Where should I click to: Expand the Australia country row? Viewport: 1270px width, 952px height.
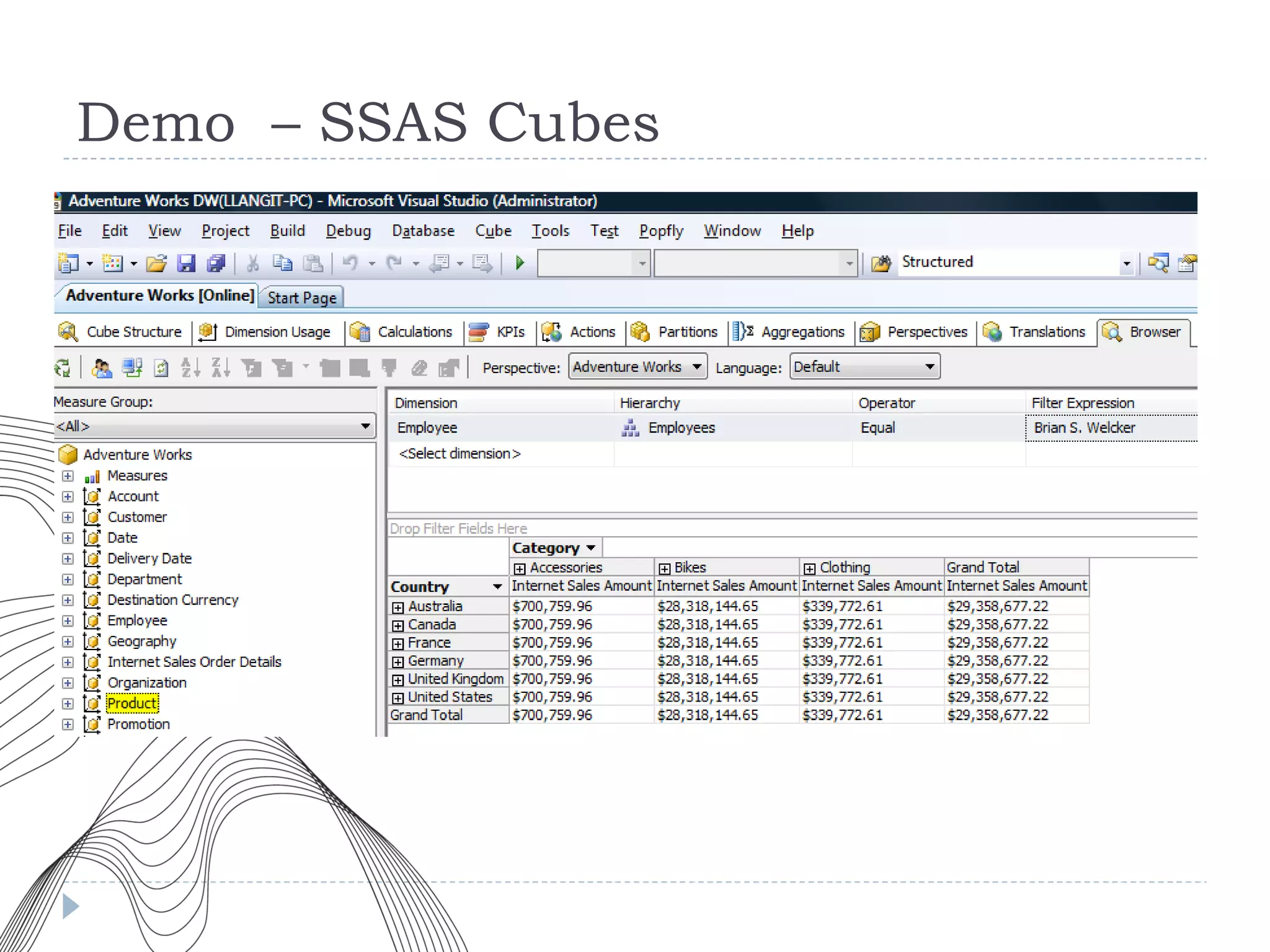(398, 607)
